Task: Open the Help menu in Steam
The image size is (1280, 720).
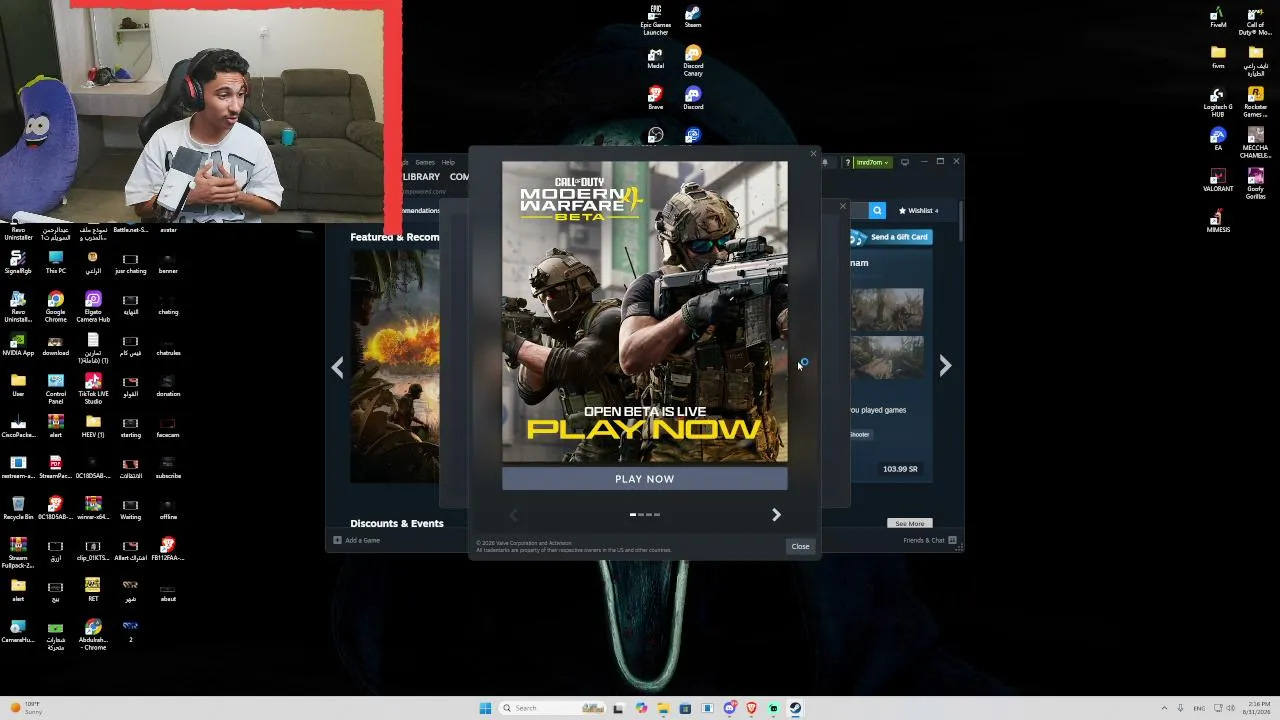Action: [448, 162]
